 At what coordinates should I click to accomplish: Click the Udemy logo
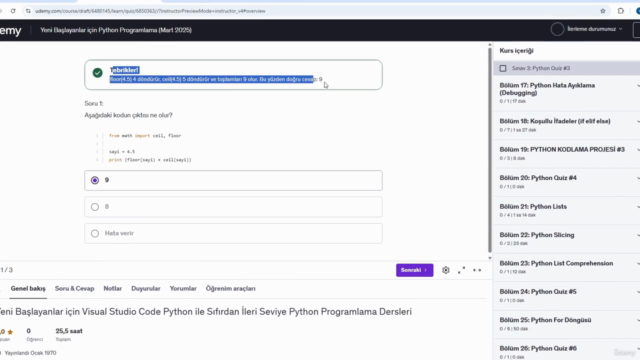[11, 31]
